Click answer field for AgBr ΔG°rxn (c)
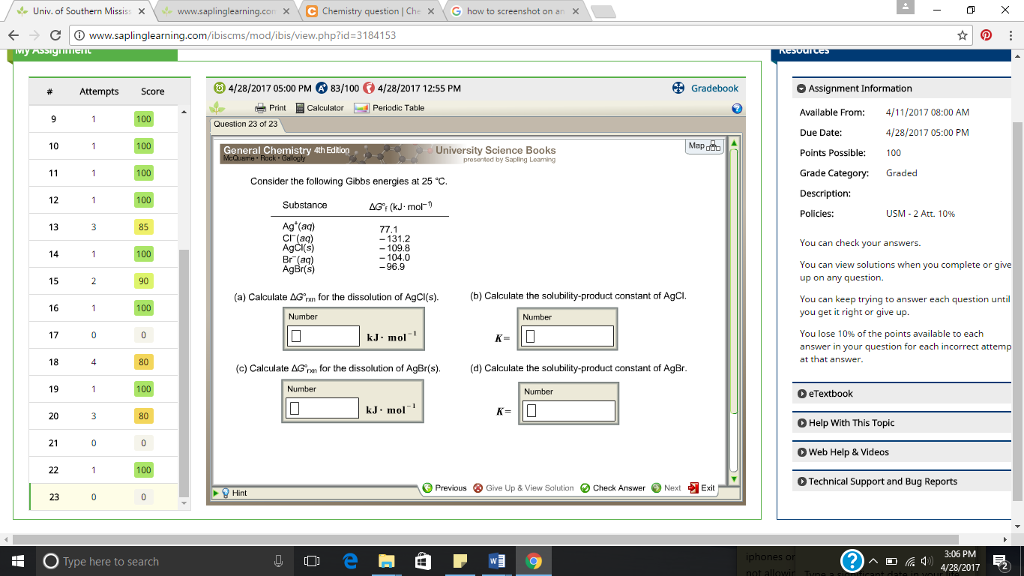 323,408
